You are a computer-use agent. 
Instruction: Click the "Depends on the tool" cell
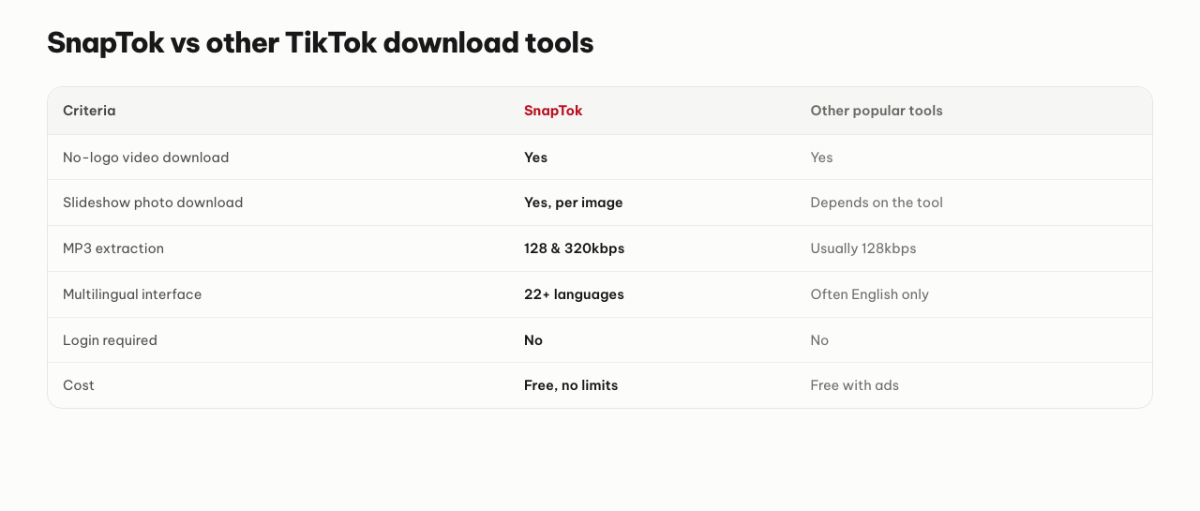876,203
